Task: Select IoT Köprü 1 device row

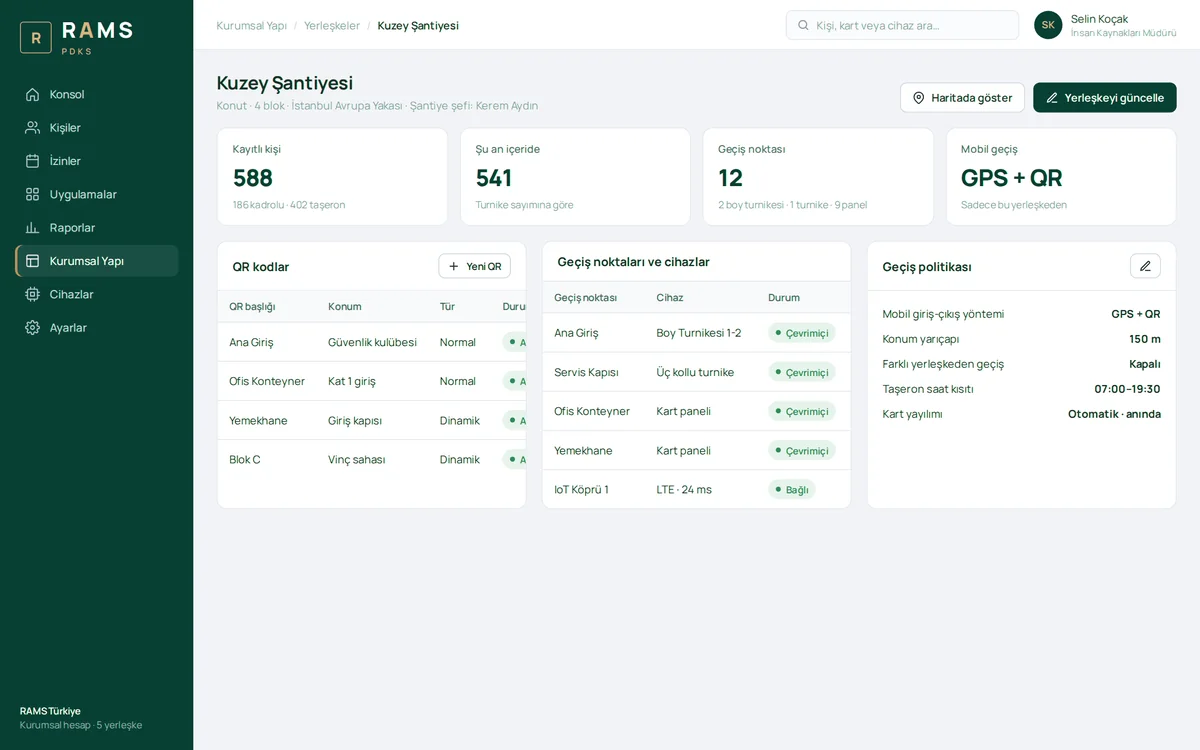Action: [696, 490]
